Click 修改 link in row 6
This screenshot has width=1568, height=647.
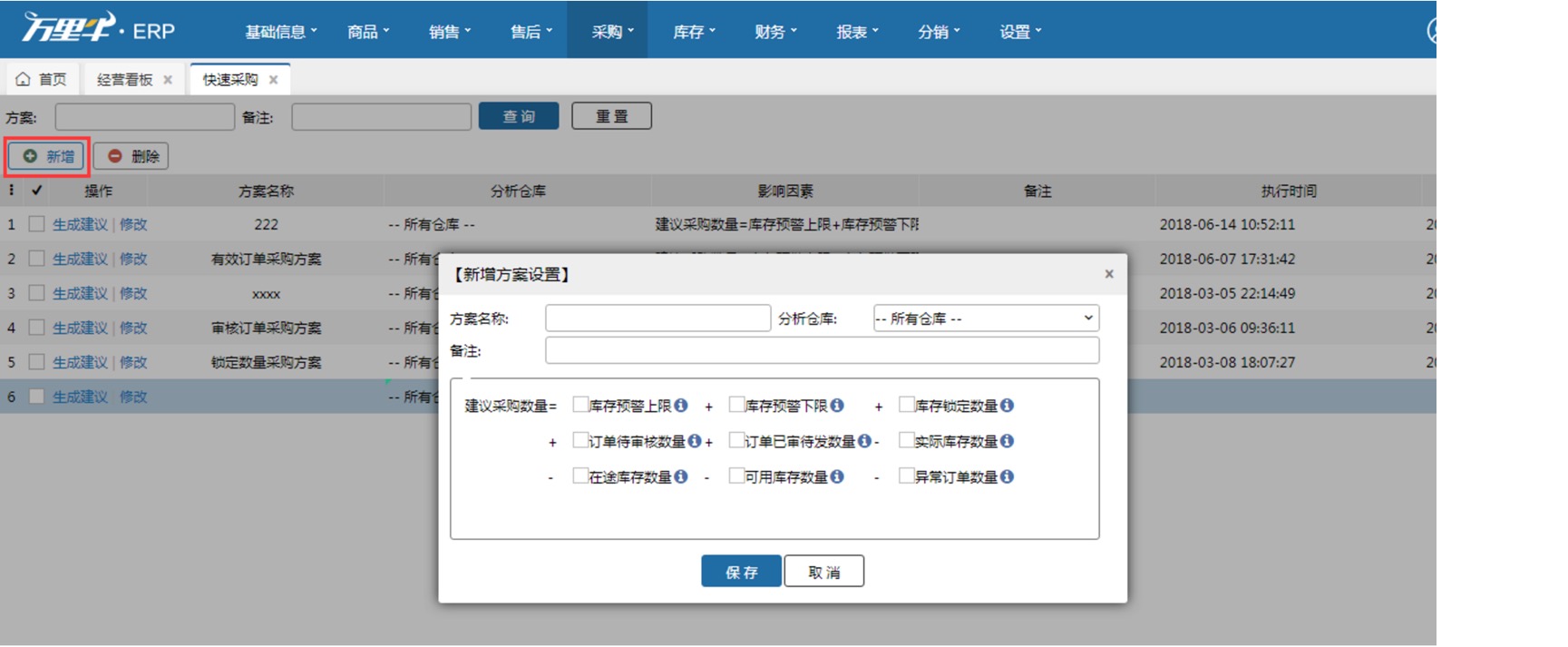point(133,397)
